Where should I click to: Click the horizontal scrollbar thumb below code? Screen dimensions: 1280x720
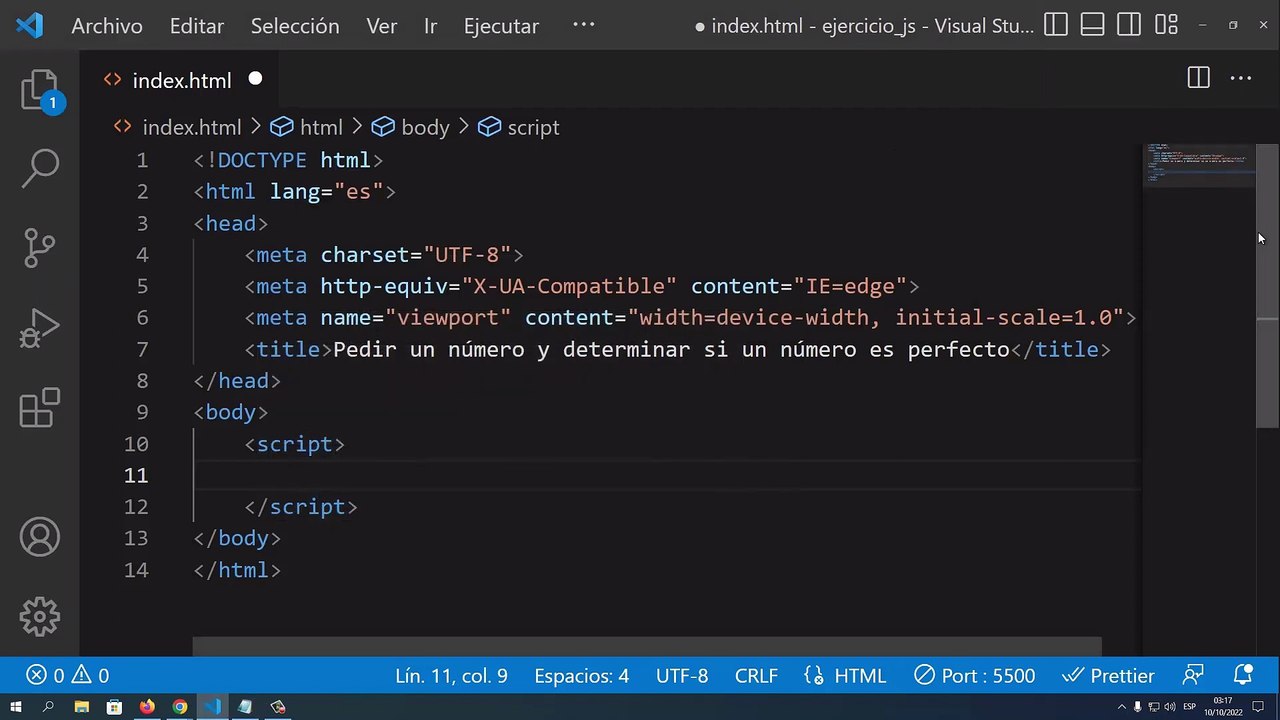point(647,646)
